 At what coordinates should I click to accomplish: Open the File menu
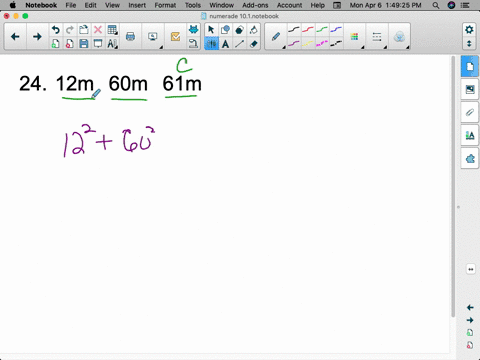pos(71,5)
